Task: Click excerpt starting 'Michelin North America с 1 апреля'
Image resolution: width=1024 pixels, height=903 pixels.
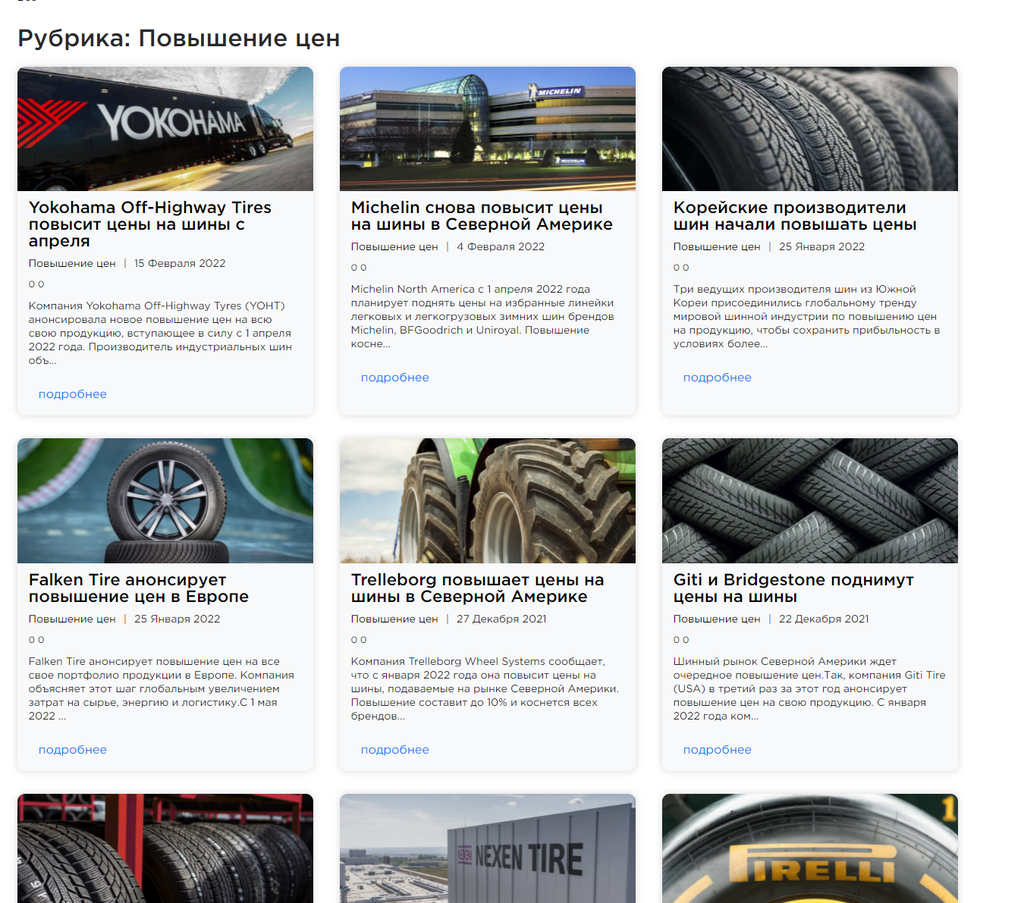Action: coord(483,316)
